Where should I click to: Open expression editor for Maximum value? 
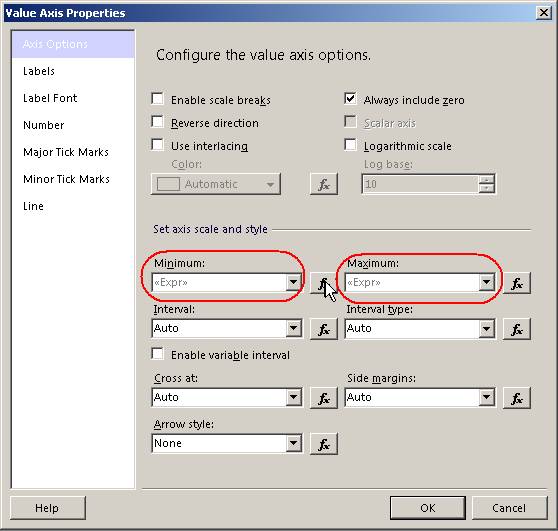[x=517, y=283]
